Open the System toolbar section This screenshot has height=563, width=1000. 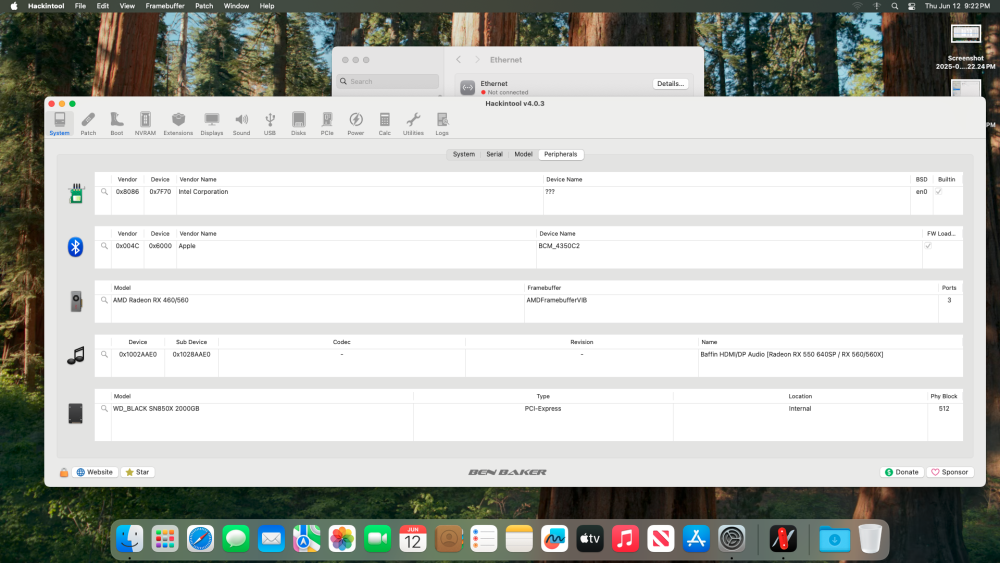click(59, 124)
